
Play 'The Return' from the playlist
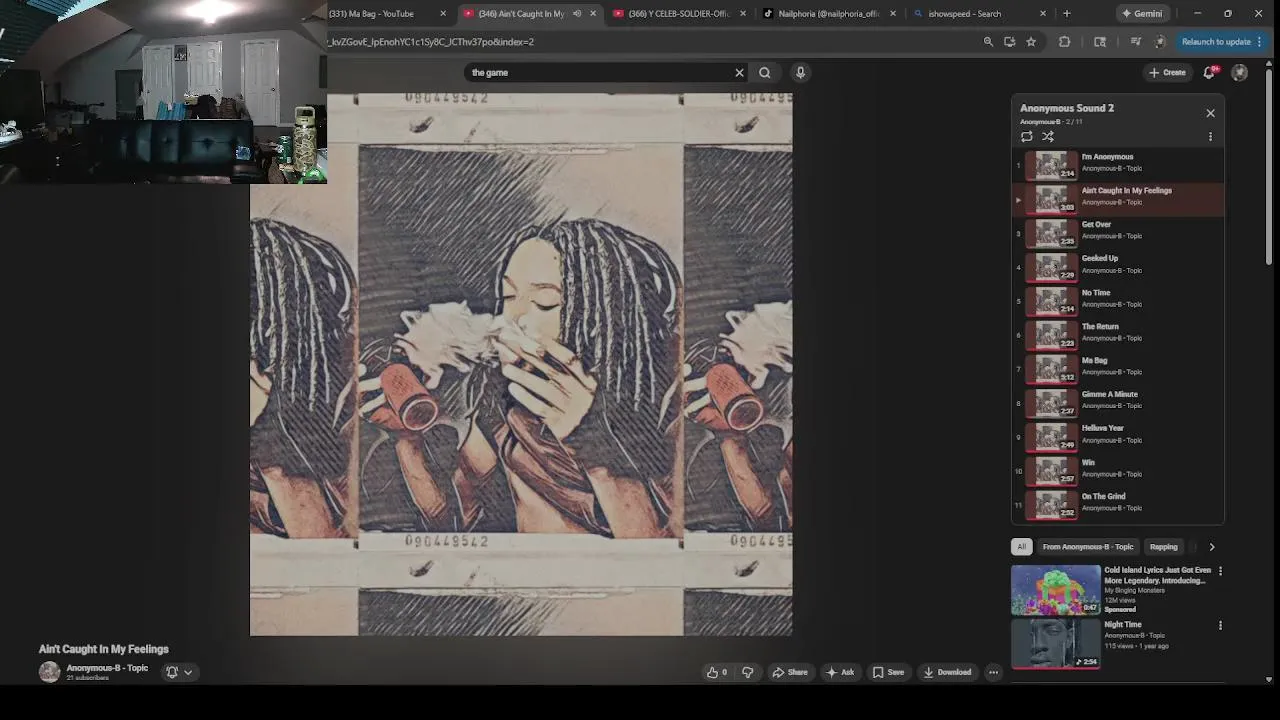(1118, 334)
